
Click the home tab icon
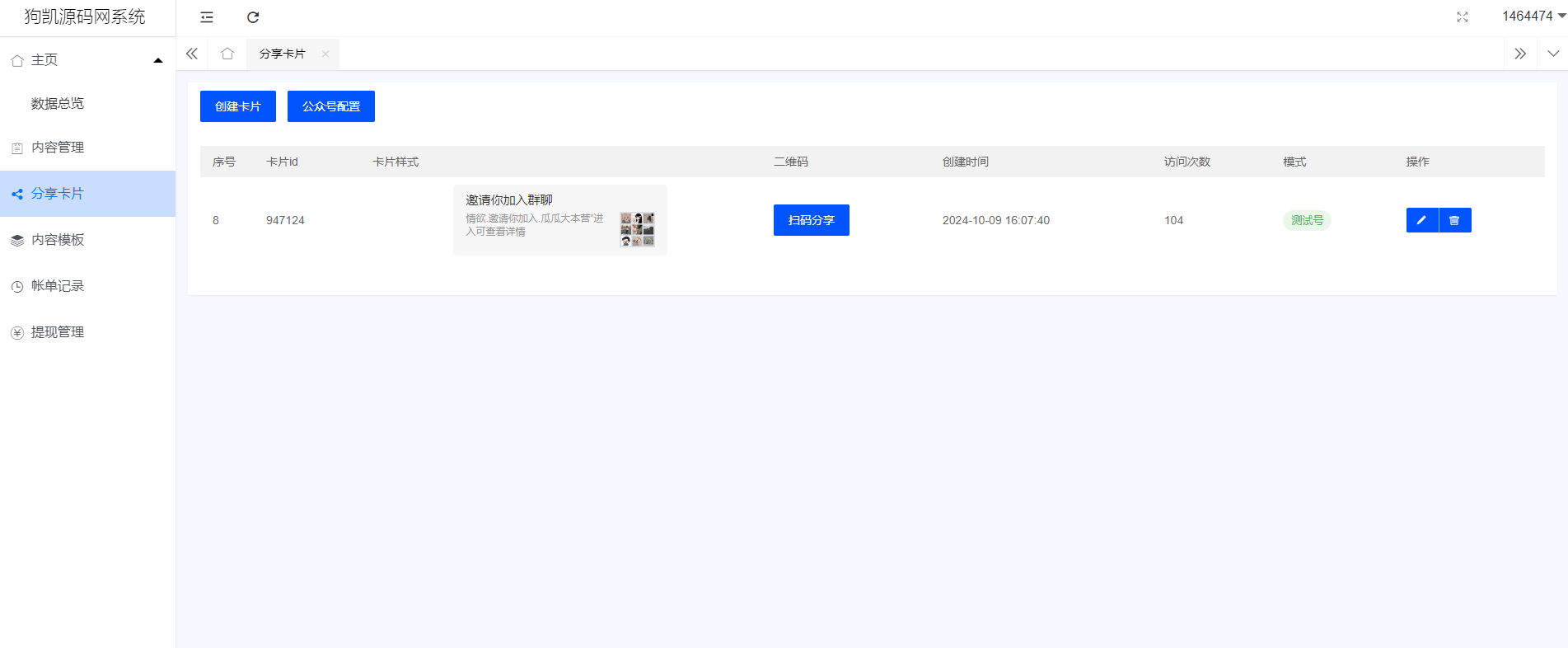227,54
